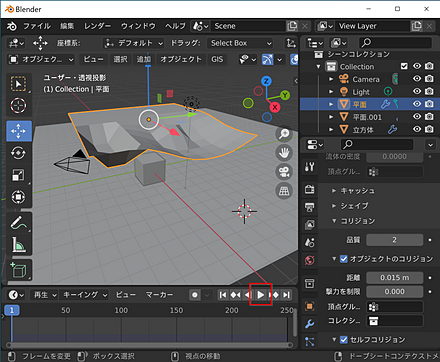The width and height of the screenshot is (440, 362).
Task: Click the 品質 value field
Action: click(395, 240)
